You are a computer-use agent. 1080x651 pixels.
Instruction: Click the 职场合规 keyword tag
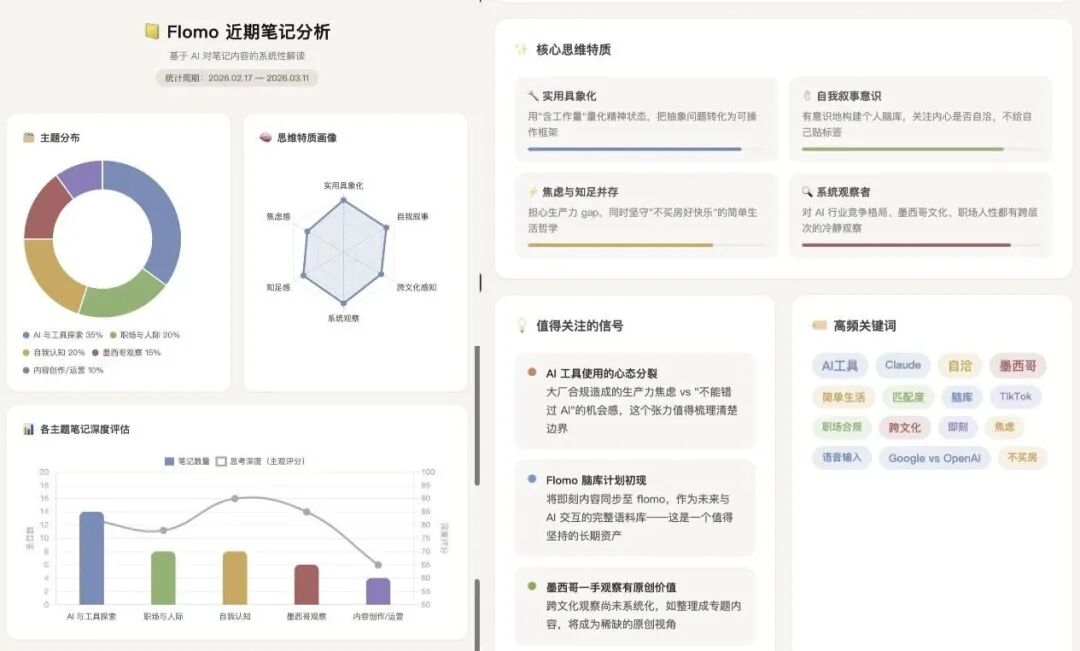[842, 427]
